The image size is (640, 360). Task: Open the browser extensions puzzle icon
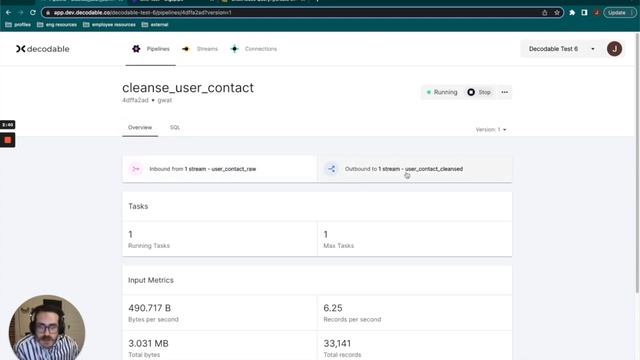click(x=572, y=13)
